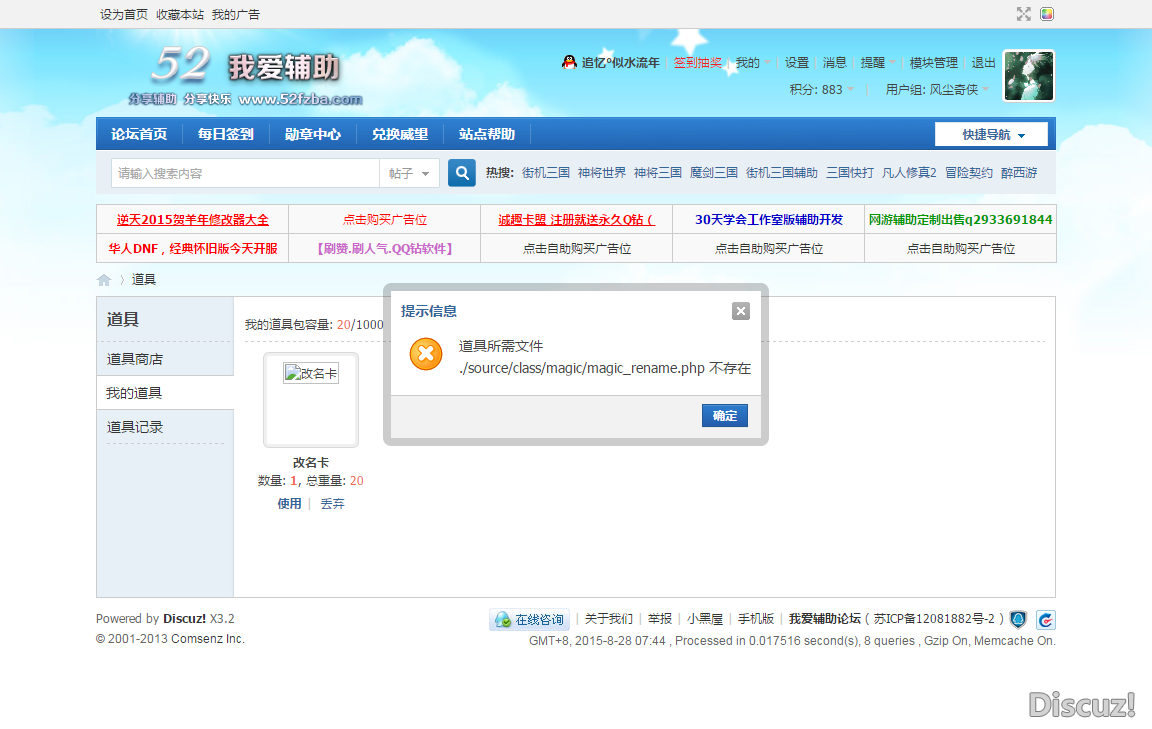Select 道具商店 in the left sidebar
1152x729 pixels.
[x=135, y=359]
